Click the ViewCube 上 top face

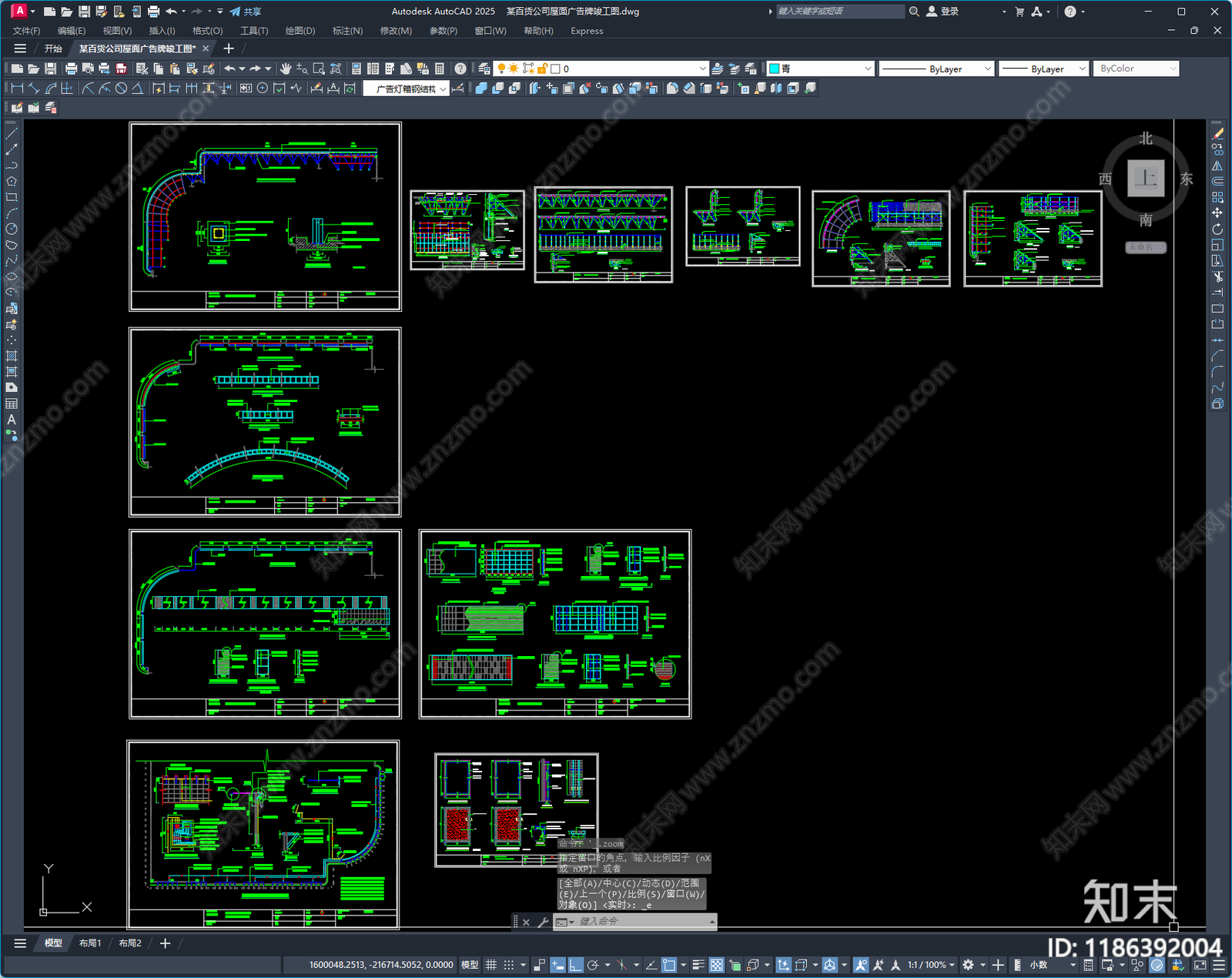(1146, 179)
